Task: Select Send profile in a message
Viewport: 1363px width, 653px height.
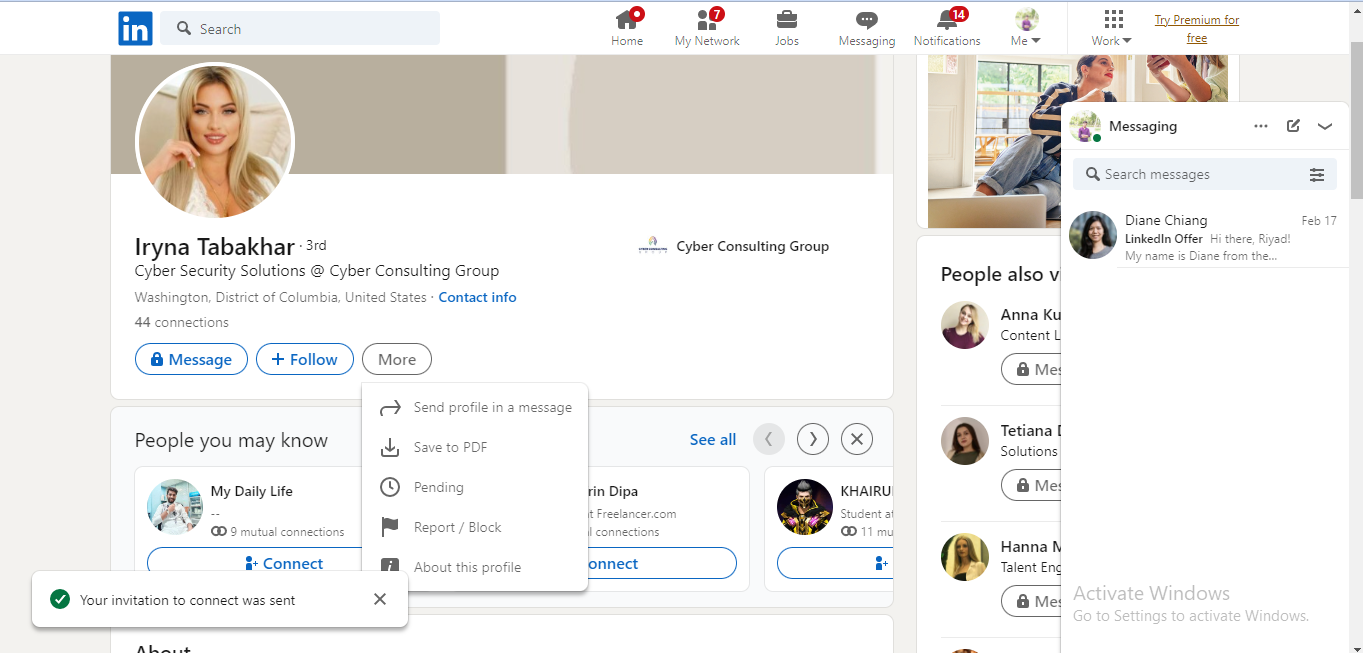Action: click(x=475, y=407)
